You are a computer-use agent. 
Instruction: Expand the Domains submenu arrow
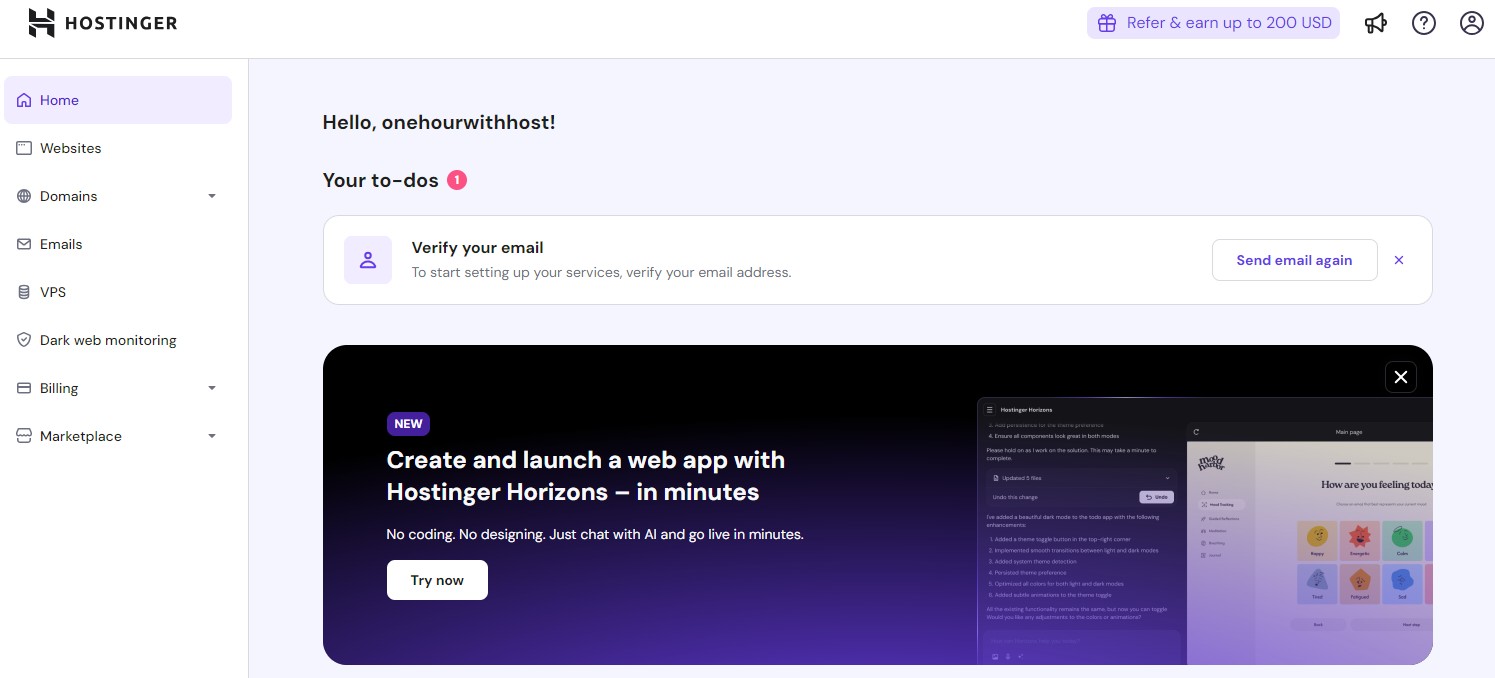pyautogui.click(x=212, y=196)
